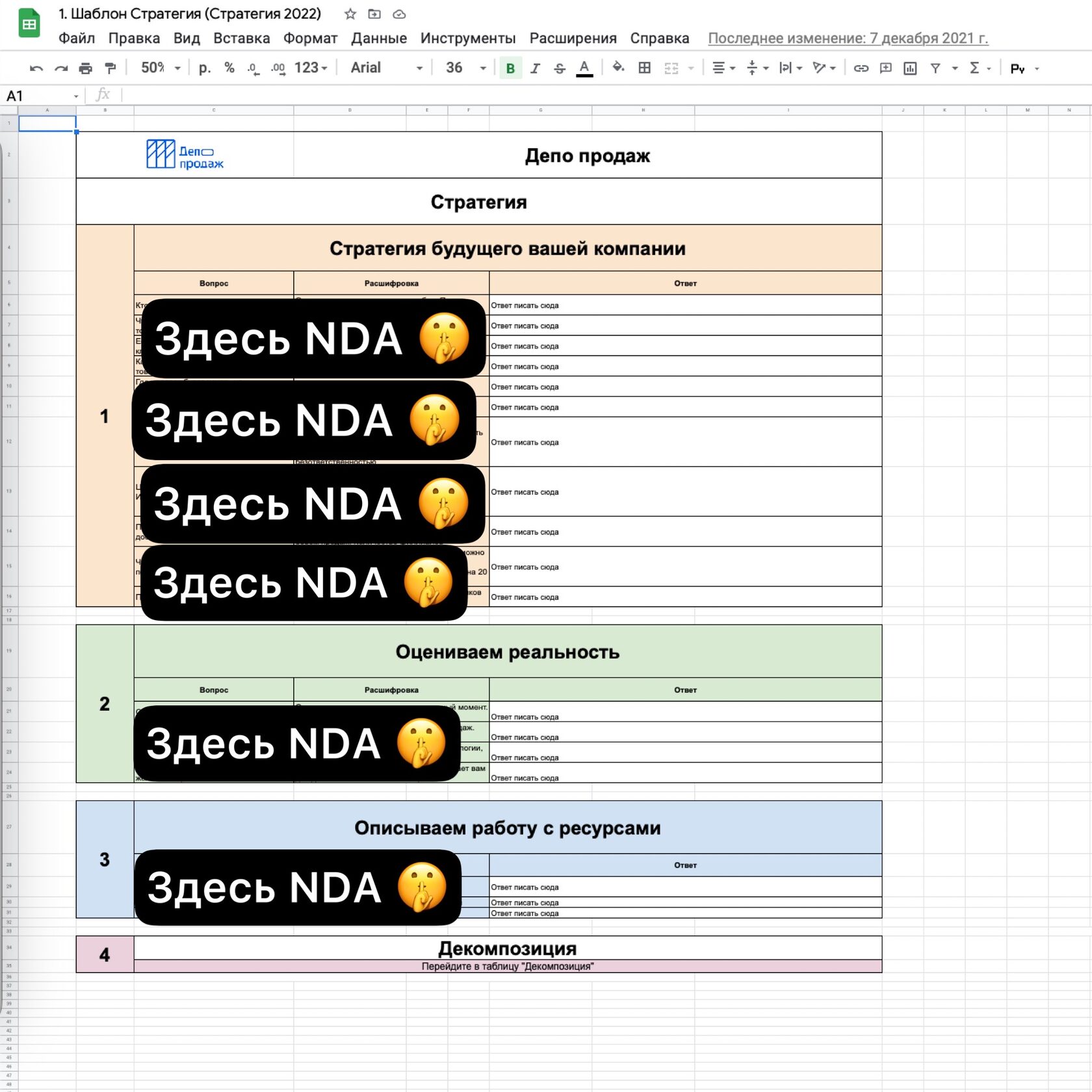
Task: Select the "Стратегия" heading cell
Action: [x=479, y=201]
